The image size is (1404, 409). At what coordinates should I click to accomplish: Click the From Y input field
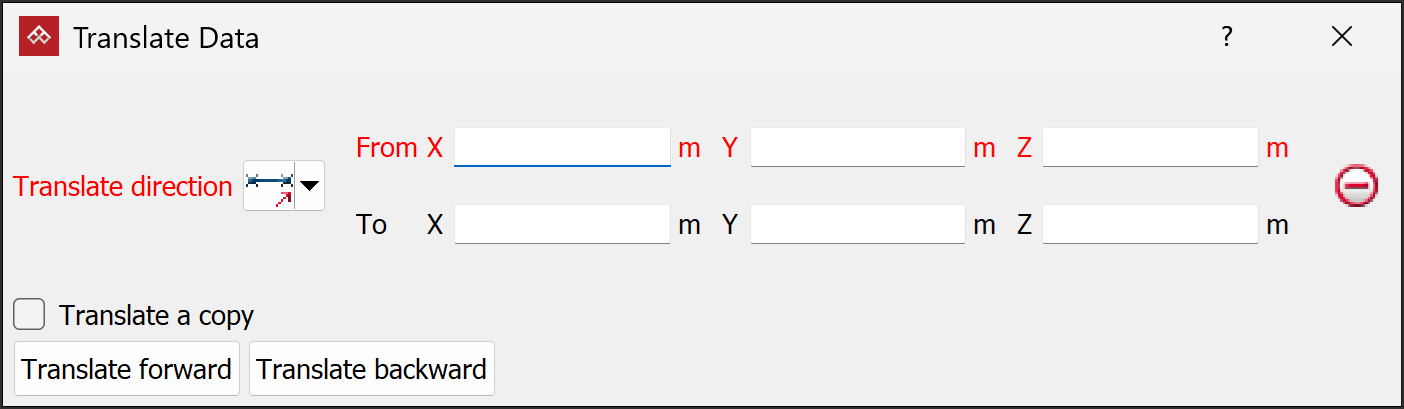coord(857,148)
